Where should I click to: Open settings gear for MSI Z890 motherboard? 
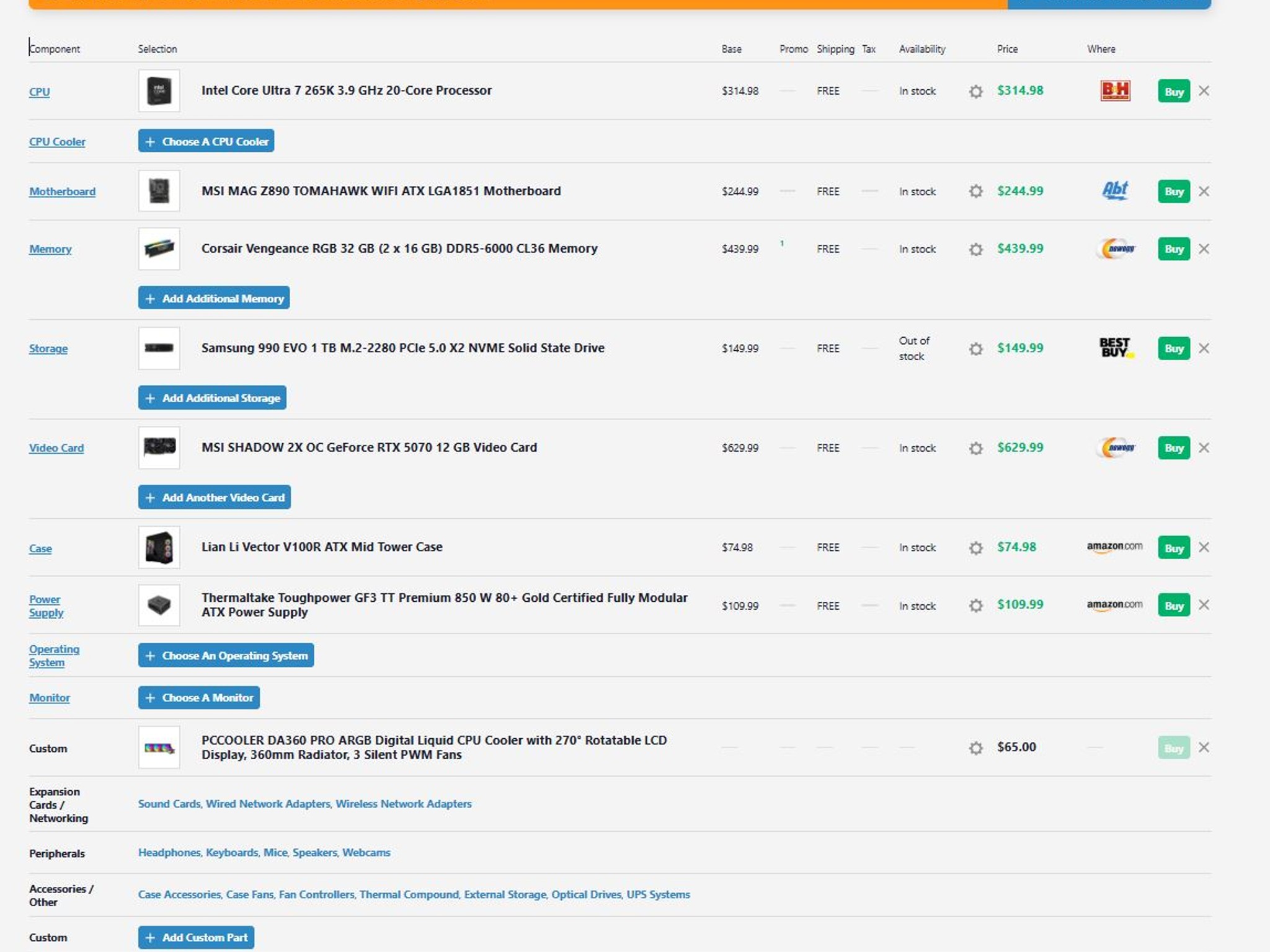pos(975,192)
